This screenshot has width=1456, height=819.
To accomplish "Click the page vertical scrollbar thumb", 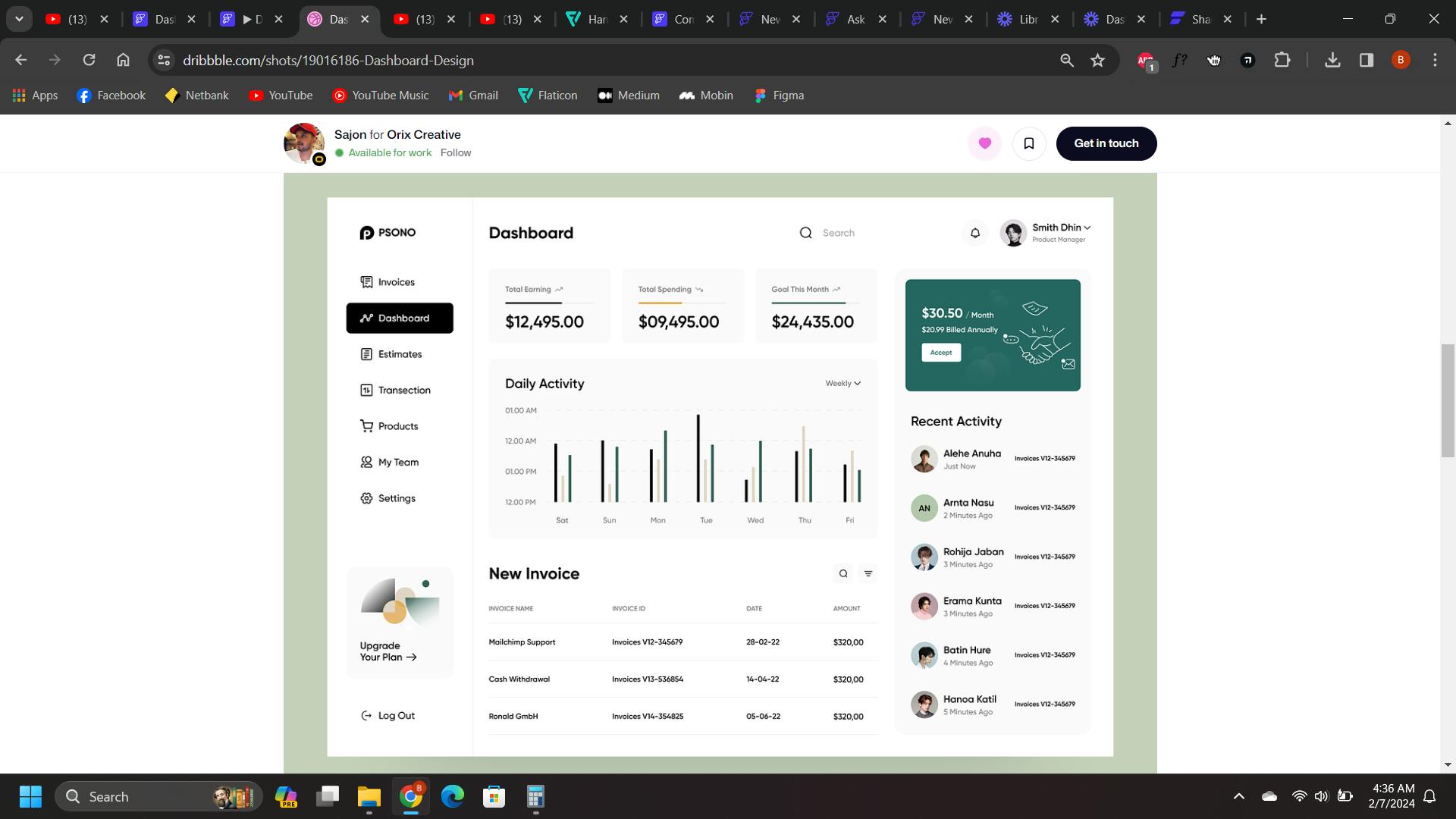I will click(1448, 400).
